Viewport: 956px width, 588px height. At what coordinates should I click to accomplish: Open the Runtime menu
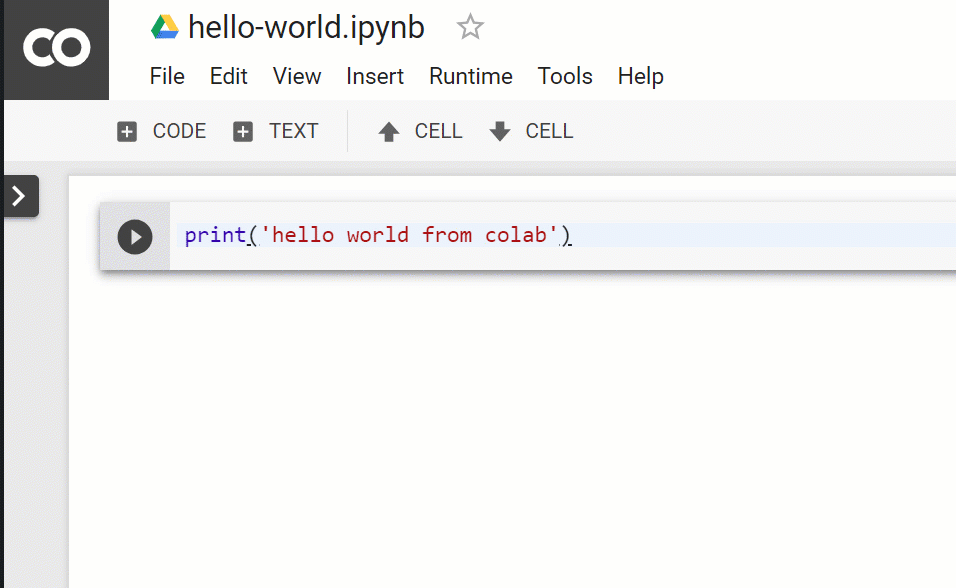(471, 76)
